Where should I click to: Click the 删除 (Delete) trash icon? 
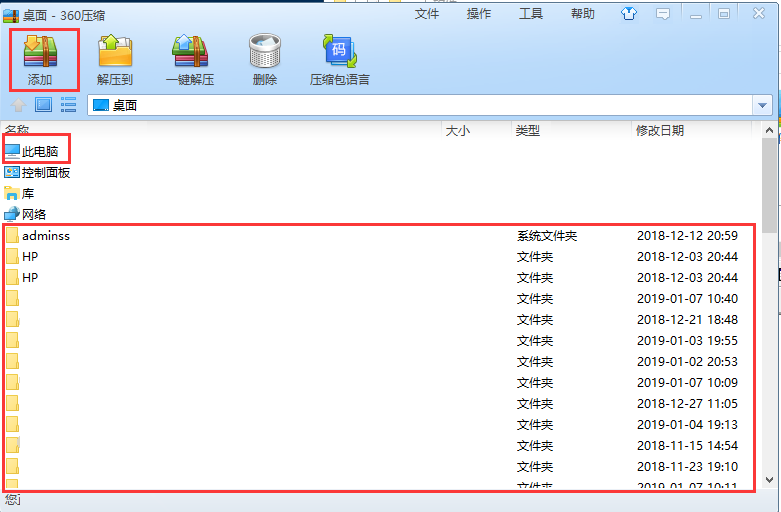265,58
